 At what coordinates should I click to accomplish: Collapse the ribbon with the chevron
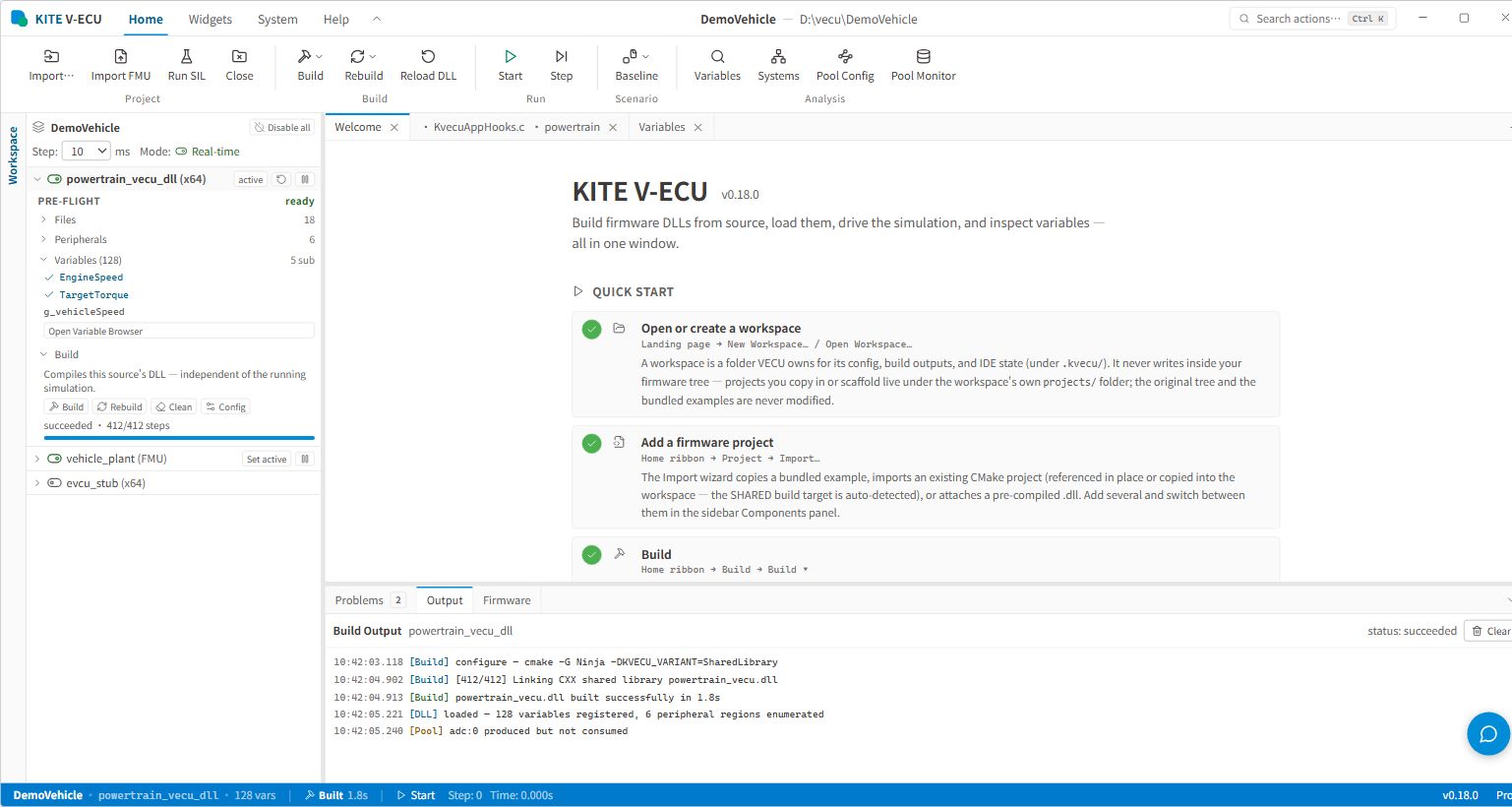click(377, 19)
